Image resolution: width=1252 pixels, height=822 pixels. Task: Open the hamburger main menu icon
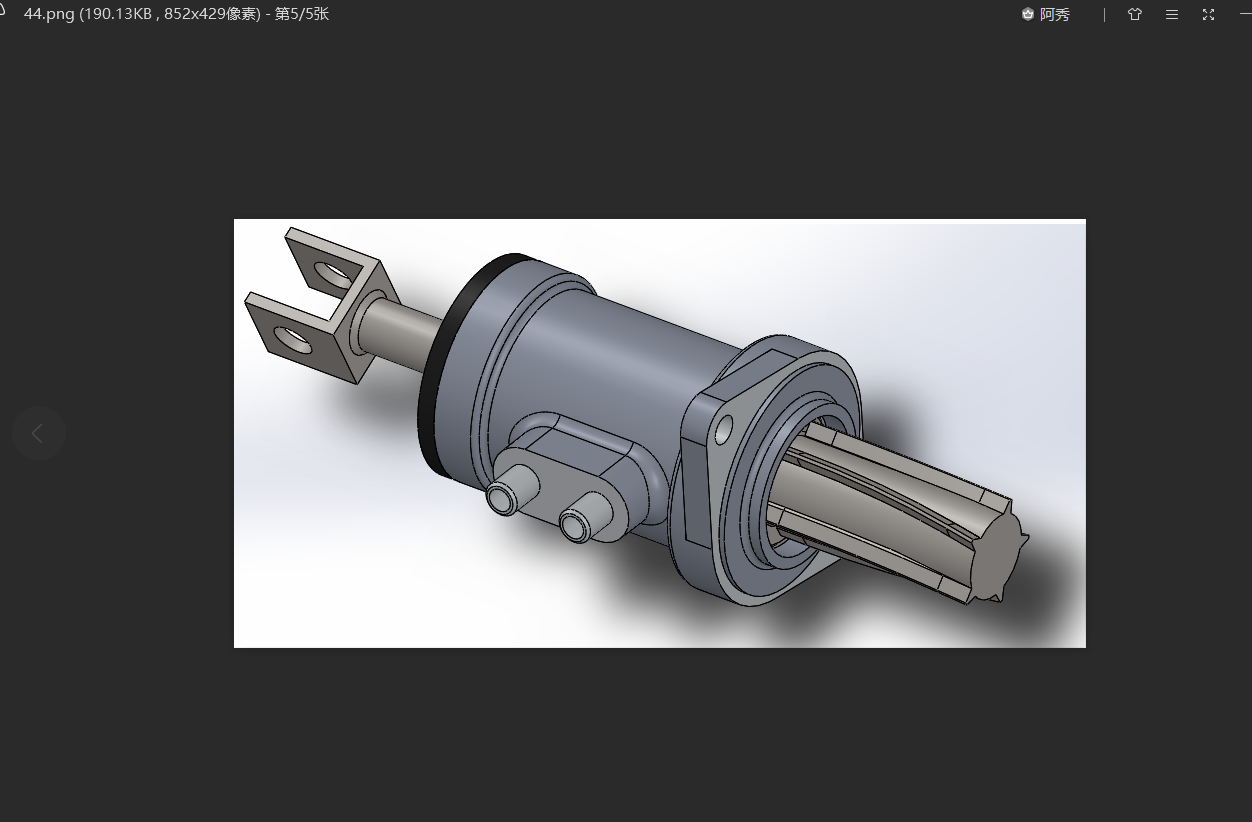pos(1171,14)
